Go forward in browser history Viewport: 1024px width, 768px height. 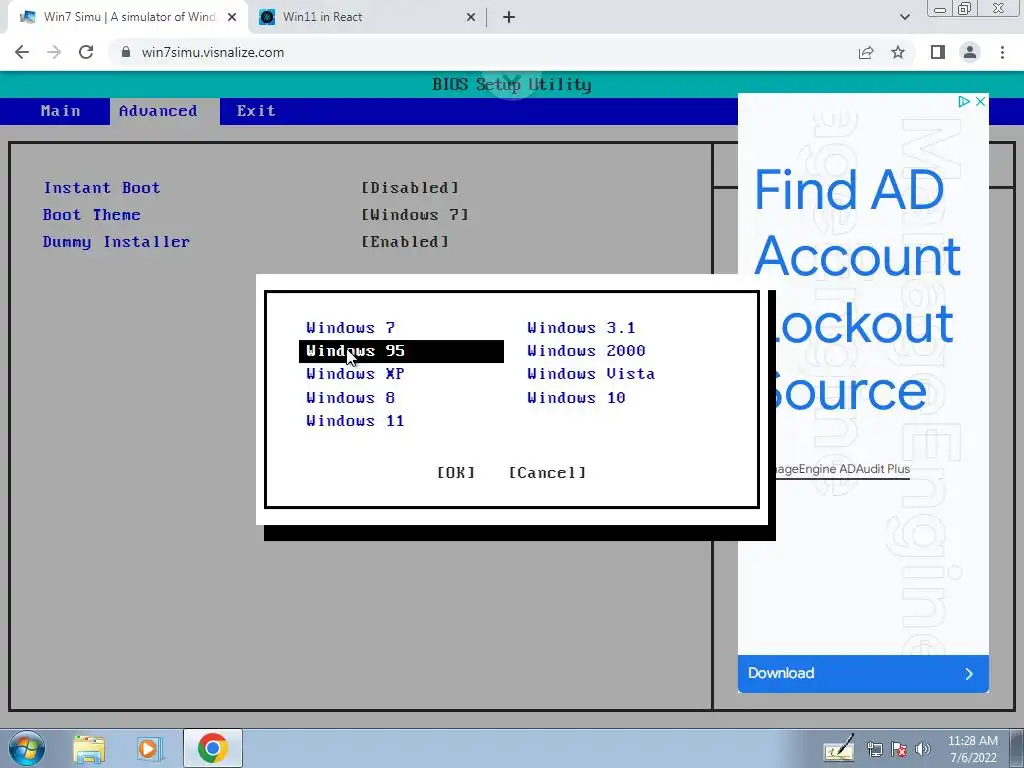tap(54, 52)
